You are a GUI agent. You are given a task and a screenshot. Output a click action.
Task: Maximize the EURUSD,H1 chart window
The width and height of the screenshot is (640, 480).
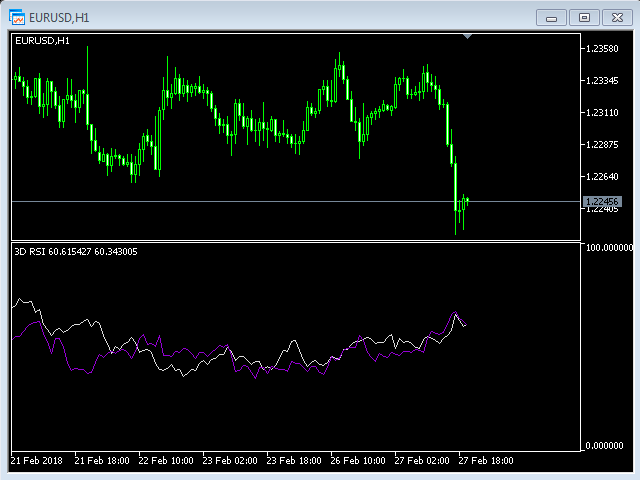[x=584, y=18]
